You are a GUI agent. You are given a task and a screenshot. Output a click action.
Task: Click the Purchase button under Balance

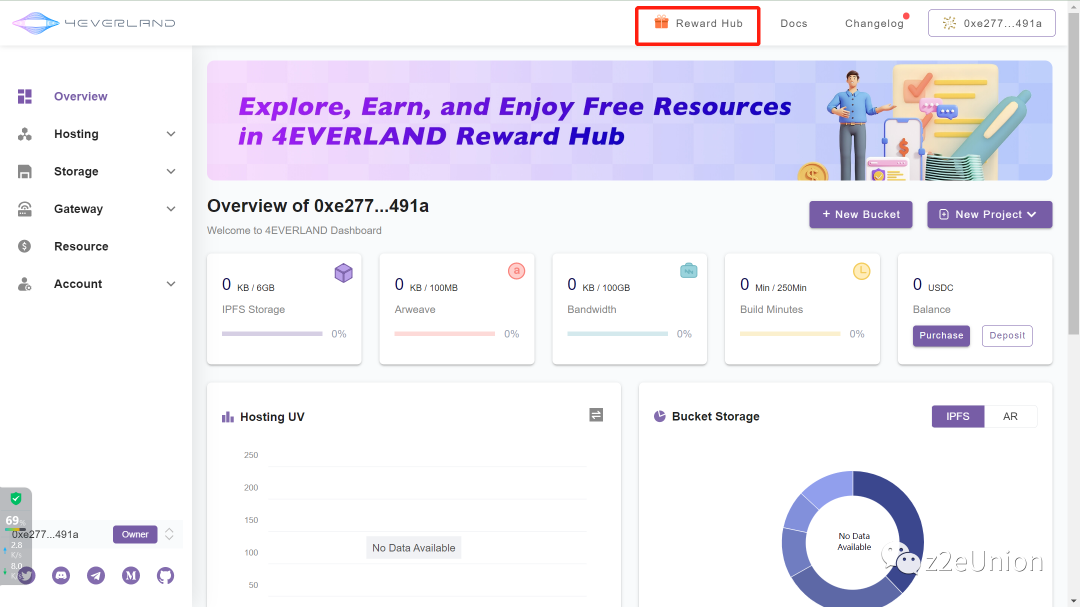941,336
